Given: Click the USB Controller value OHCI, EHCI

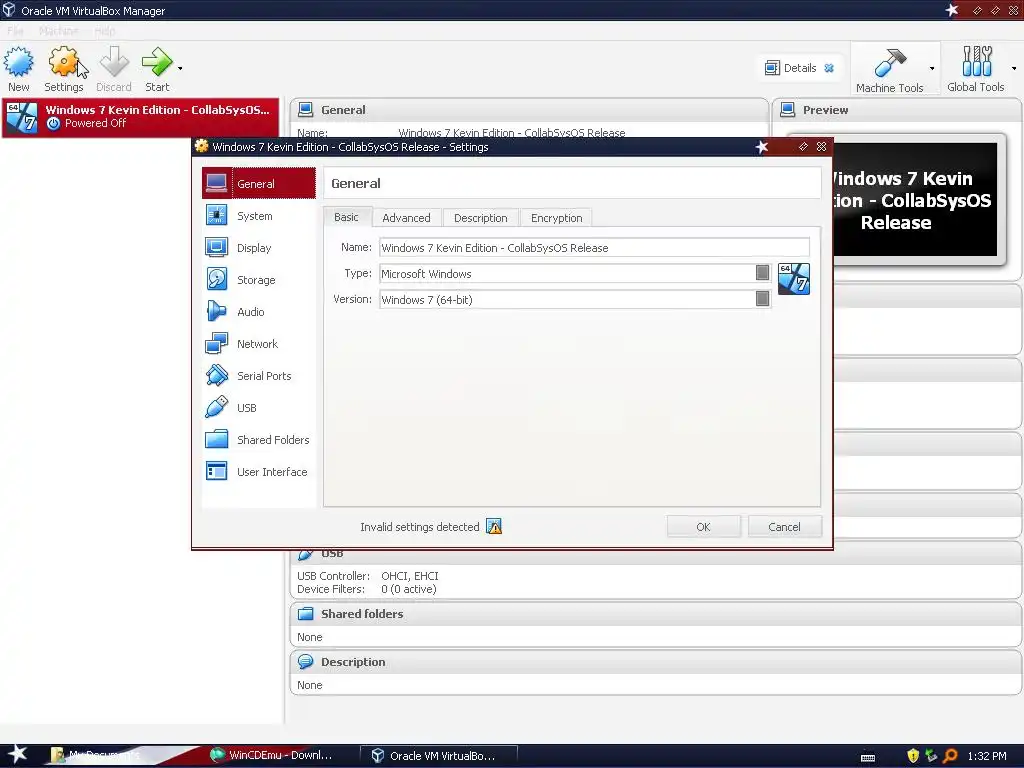Looking at the screenshot, I should click(x=409, y=576).
